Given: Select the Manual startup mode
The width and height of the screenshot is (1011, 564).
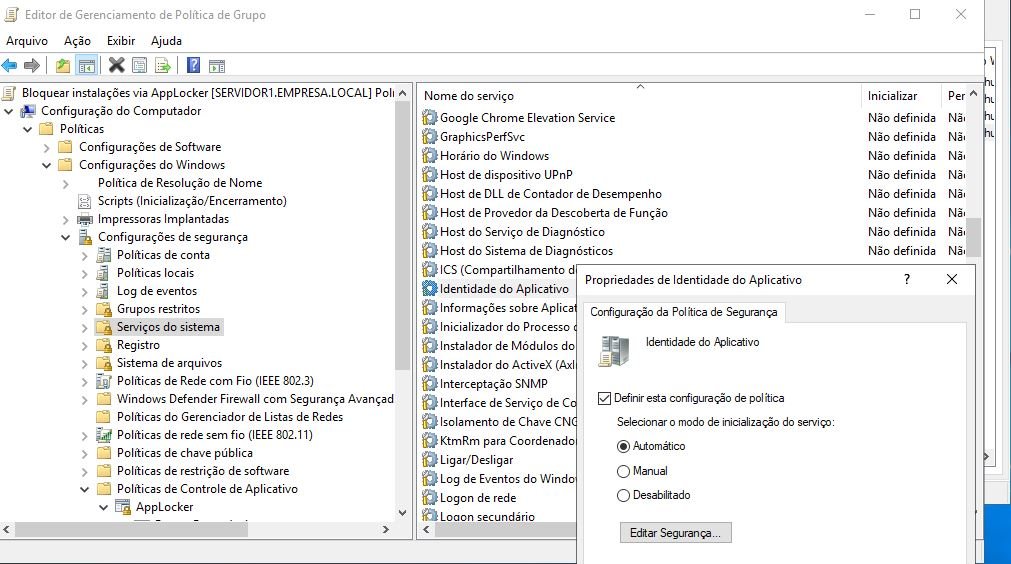Looking at the screenshot, I should [623, 472].
